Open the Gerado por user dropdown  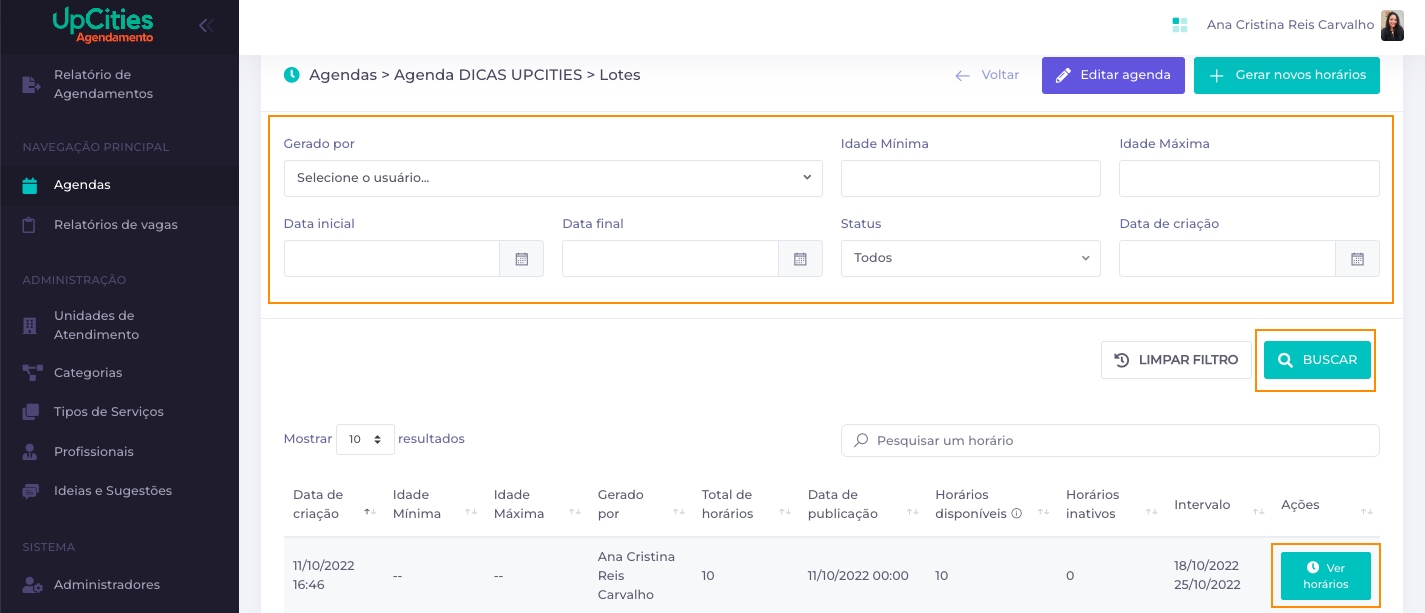tap(553, 178)
